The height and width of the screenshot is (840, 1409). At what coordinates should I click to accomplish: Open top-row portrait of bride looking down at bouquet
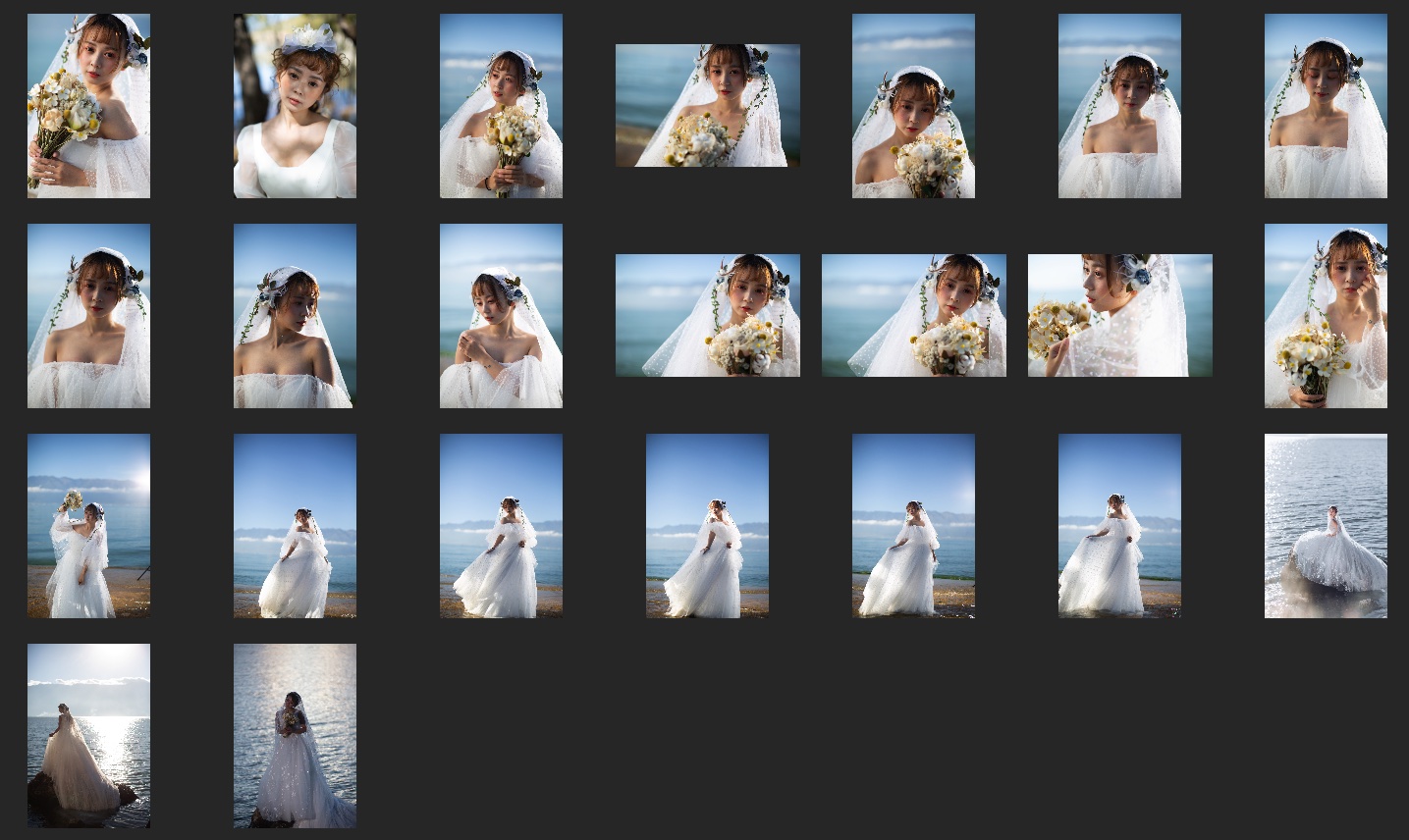pyautogui.click(x=913, y=106)
